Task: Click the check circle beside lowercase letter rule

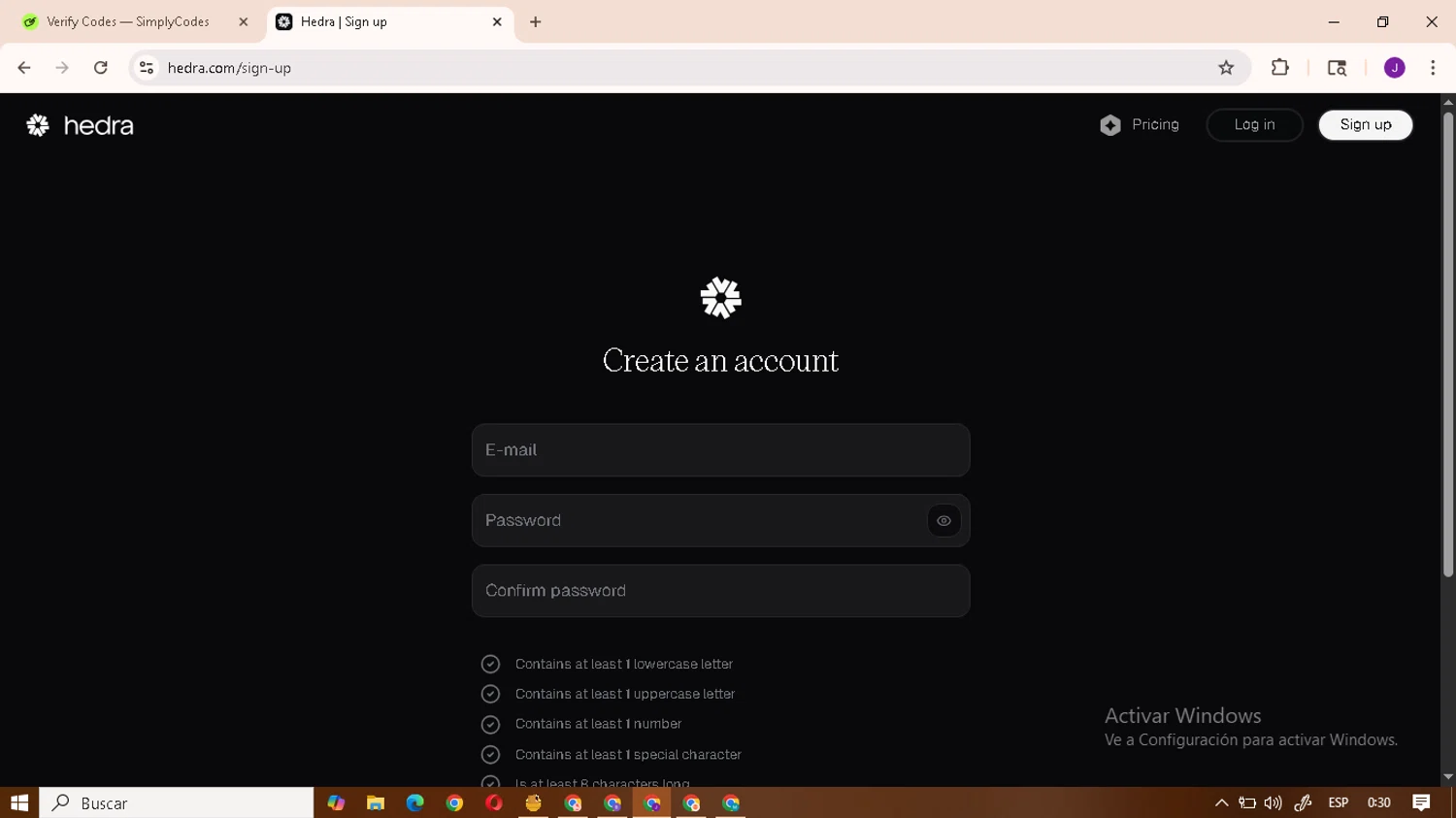Action: (x=490, y=665)
